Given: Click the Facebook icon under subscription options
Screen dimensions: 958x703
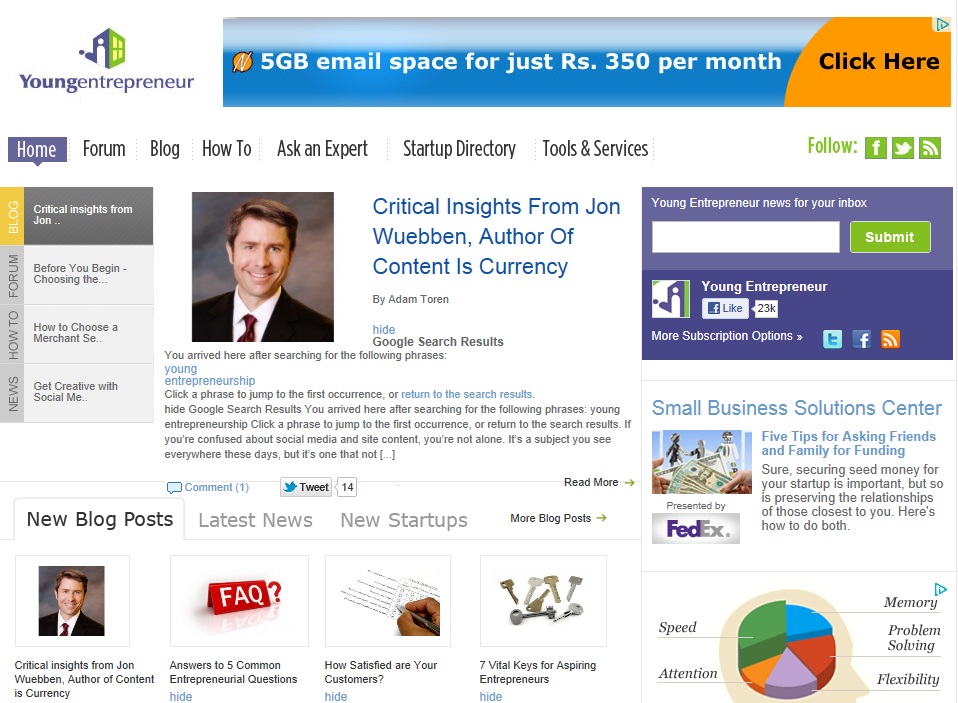Looking at the screenshot, I should (x=861, y=339).
